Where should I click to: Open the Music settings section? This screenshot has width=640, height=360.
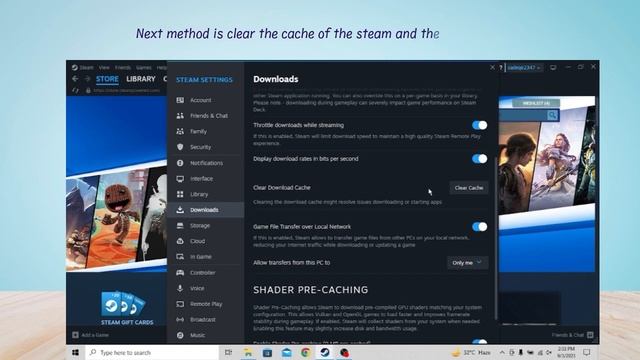205,335
